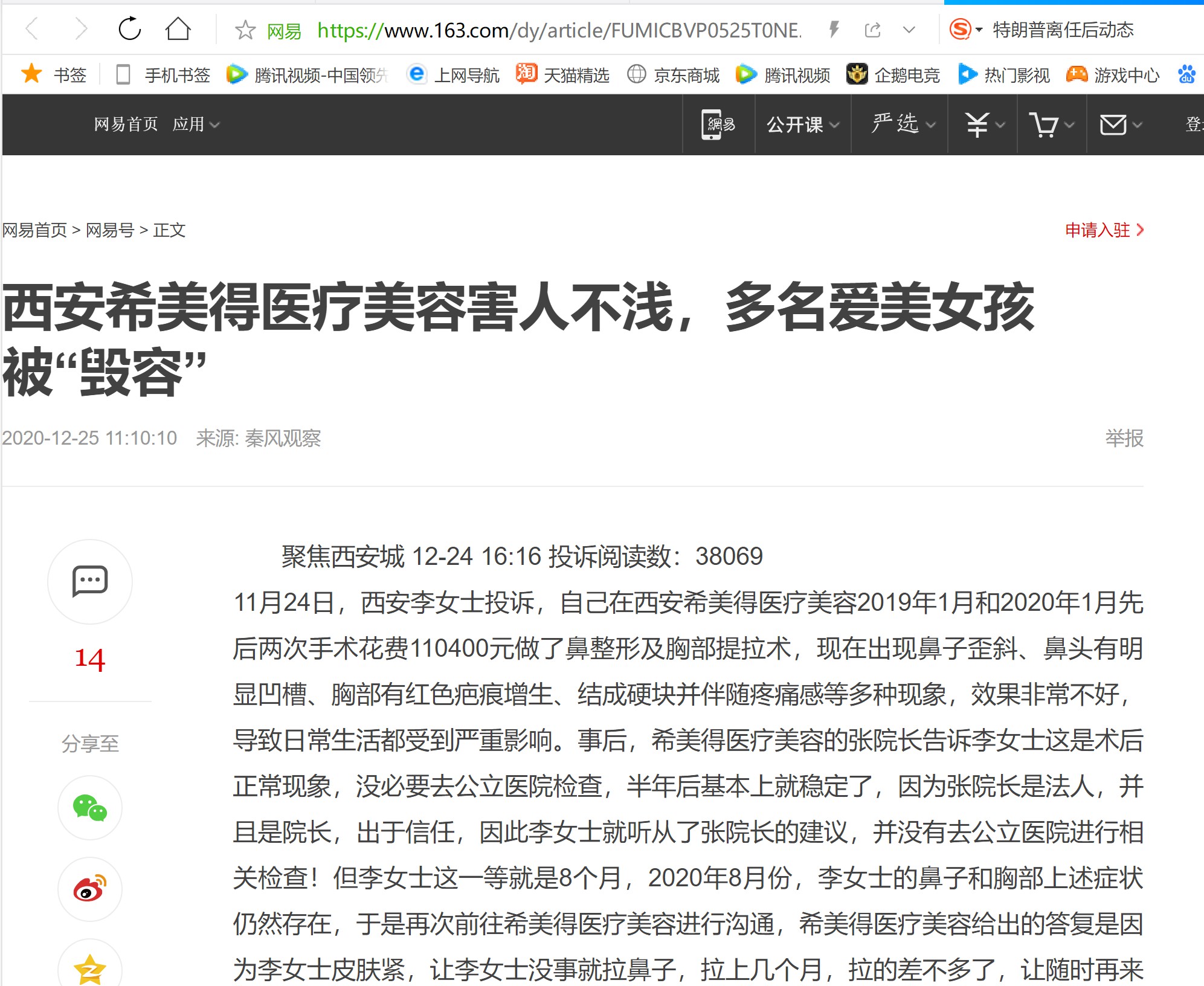Open 京东商城 bookmark
This screenshot has height=986, width=1204.
point(673,75)
